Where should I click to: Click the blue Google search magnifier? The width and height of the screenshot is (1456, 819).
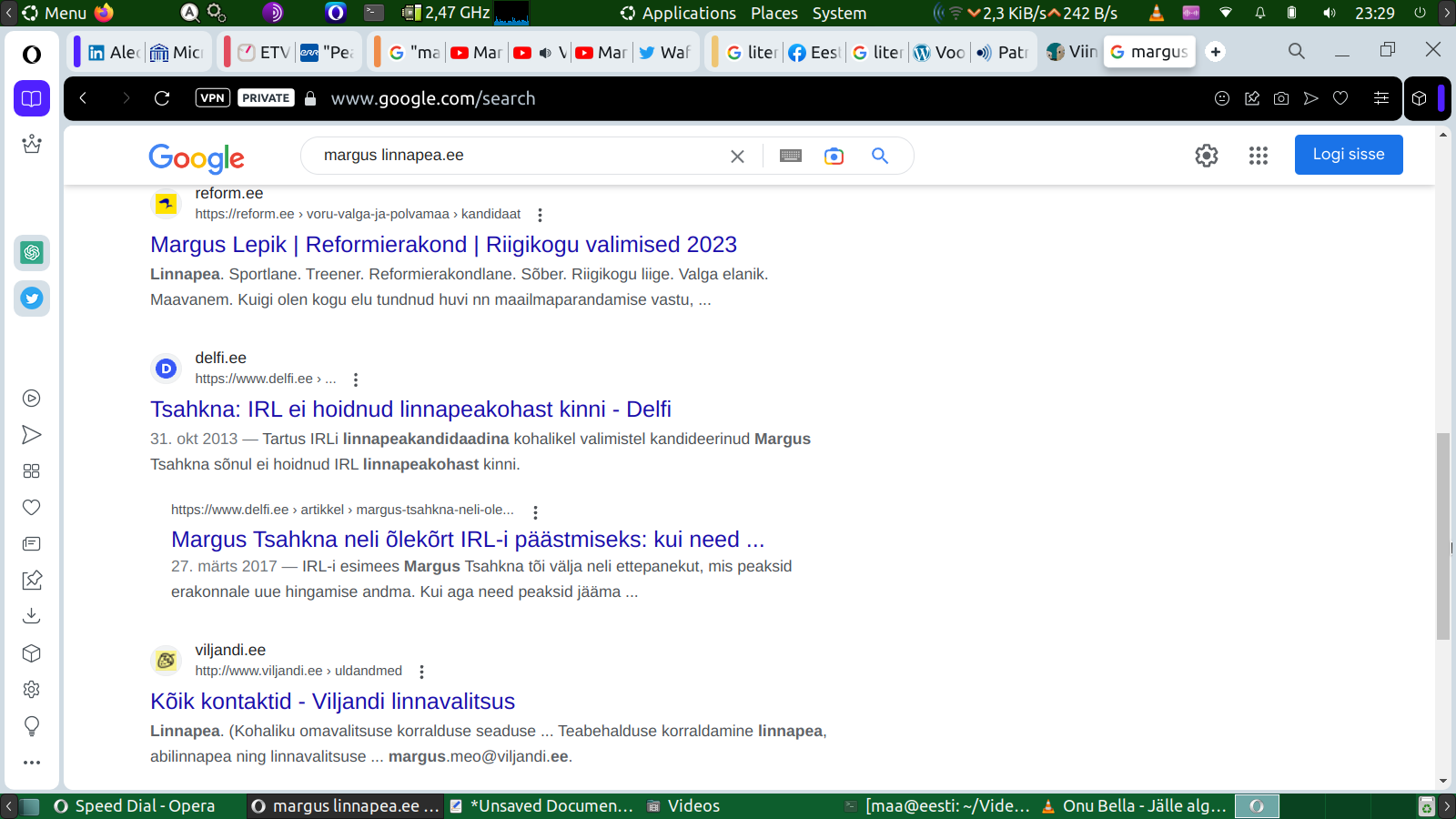pyautogui.click(x=880, y=156)
